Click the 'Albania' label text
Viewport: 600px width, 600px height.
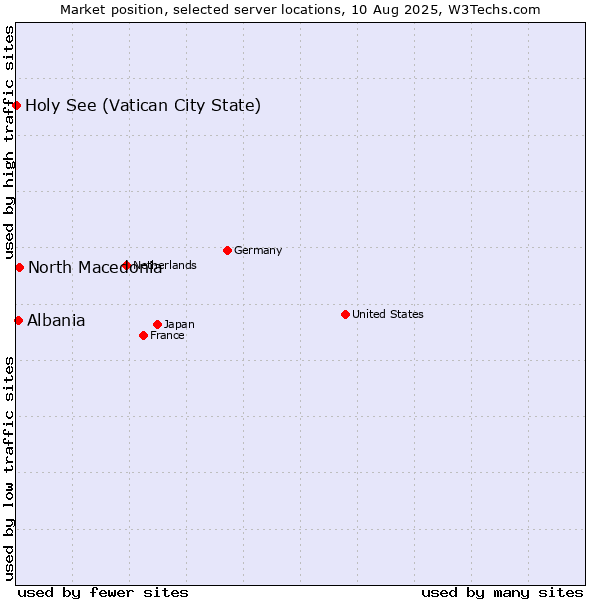tap(56, 321)
